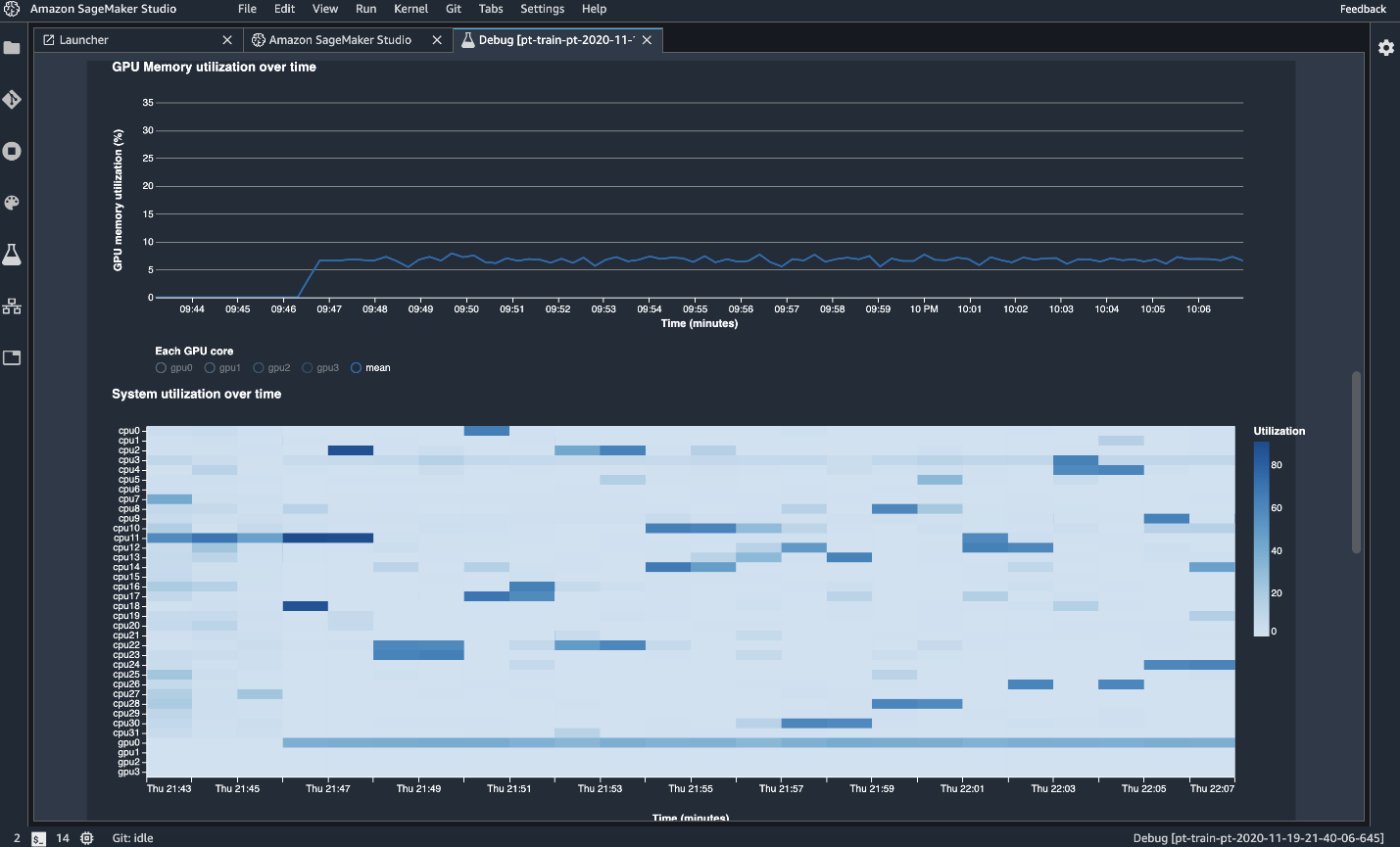The height and width of the screenshot is (847, 1400).
Task: Click the kernel chip icon in status bar
Action: 87,838
